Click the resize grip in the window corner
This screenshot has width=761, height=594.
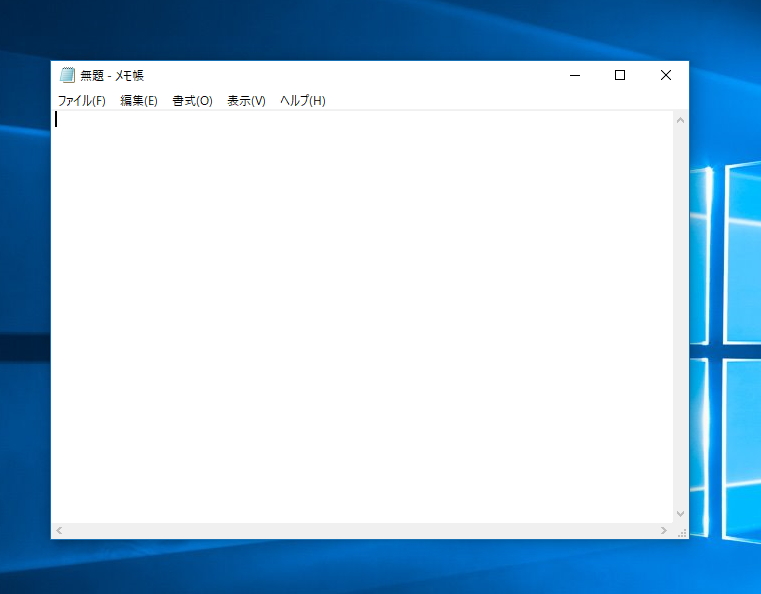pos(681,532)
